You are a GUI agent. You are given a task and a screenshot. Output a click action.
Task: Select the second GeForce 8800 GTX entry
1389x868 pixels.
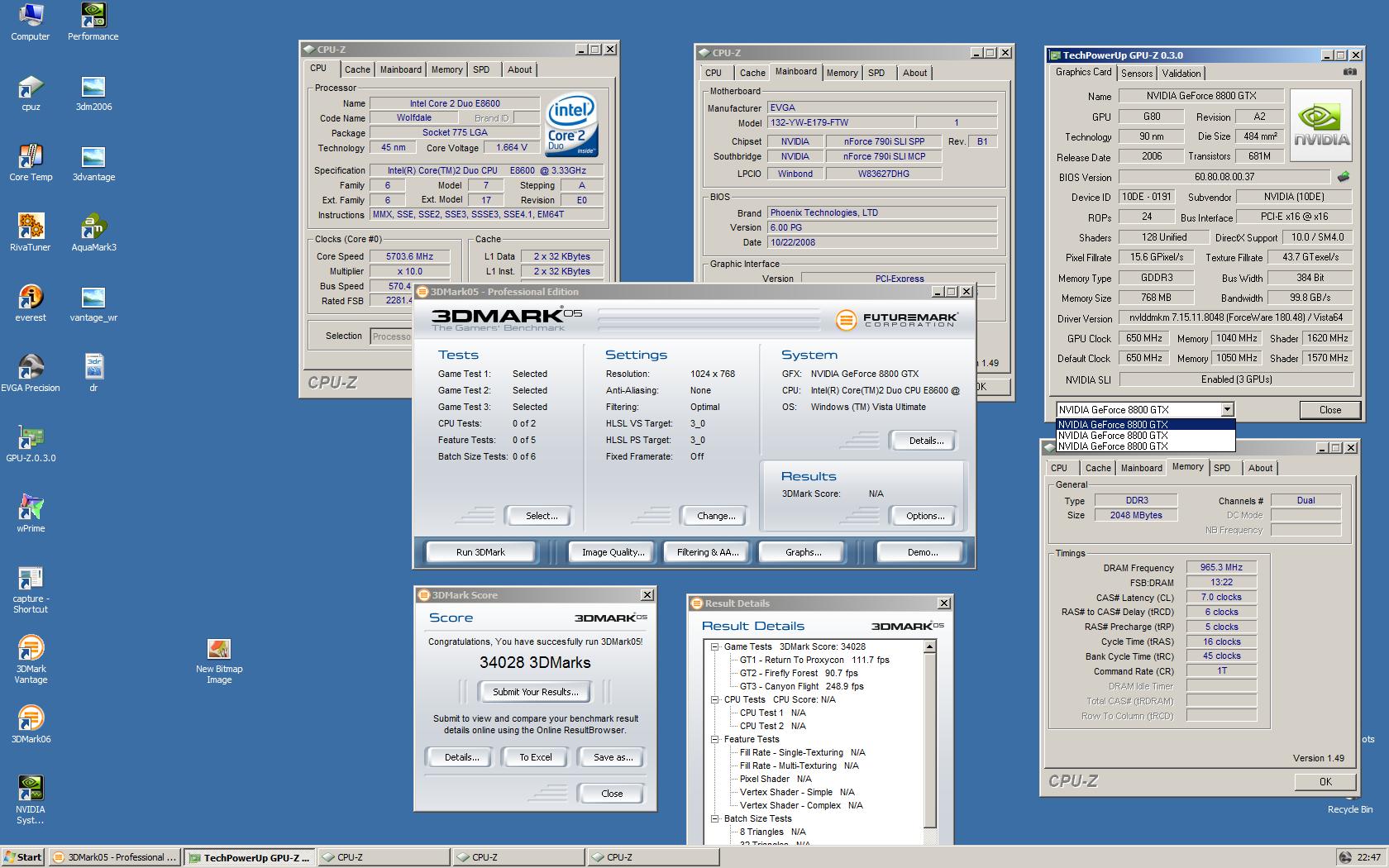click(1145, 435)
